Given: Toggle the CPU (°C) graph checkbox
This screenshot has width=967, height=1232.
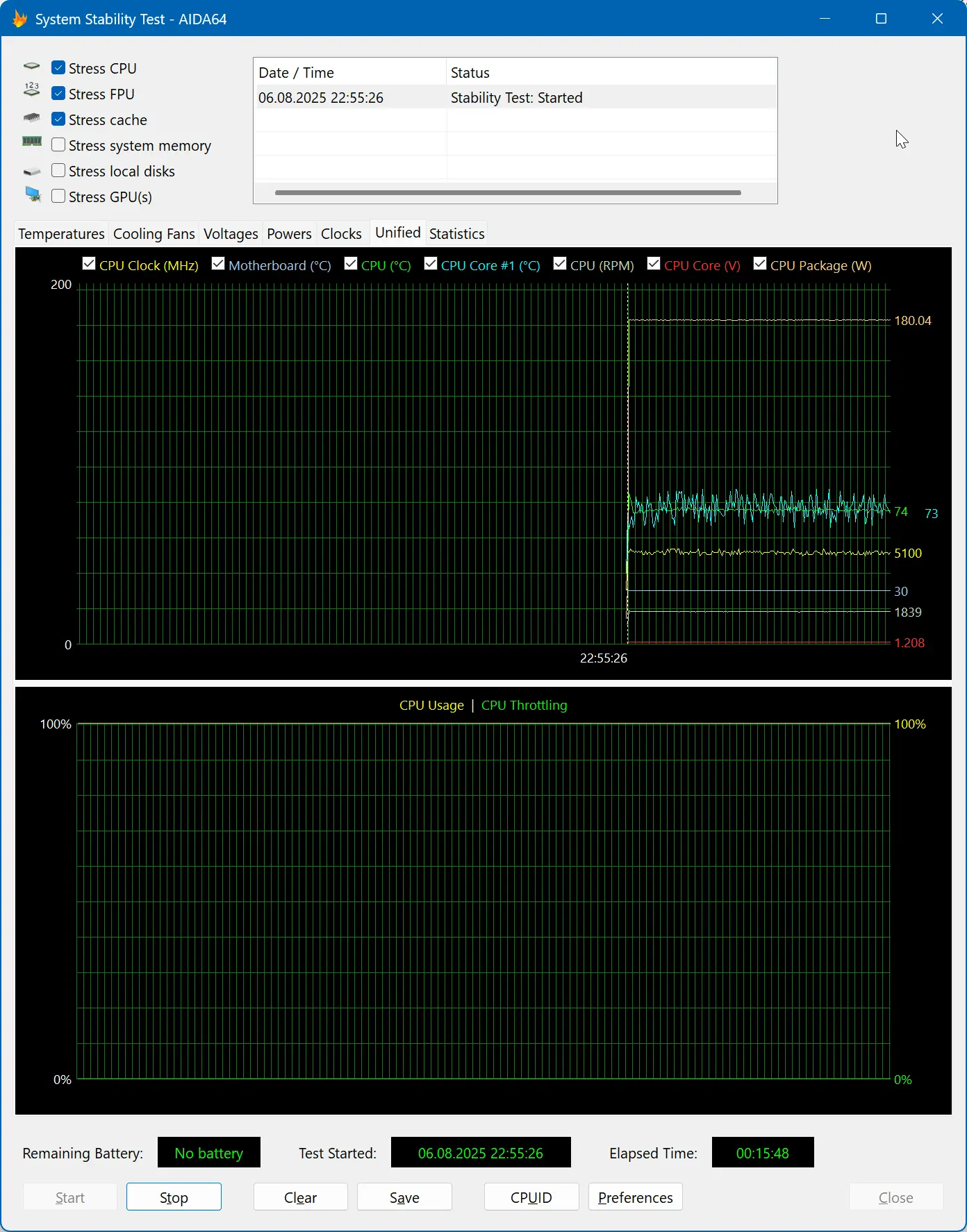Looking at the screenshot, I should tap(351, 264).
